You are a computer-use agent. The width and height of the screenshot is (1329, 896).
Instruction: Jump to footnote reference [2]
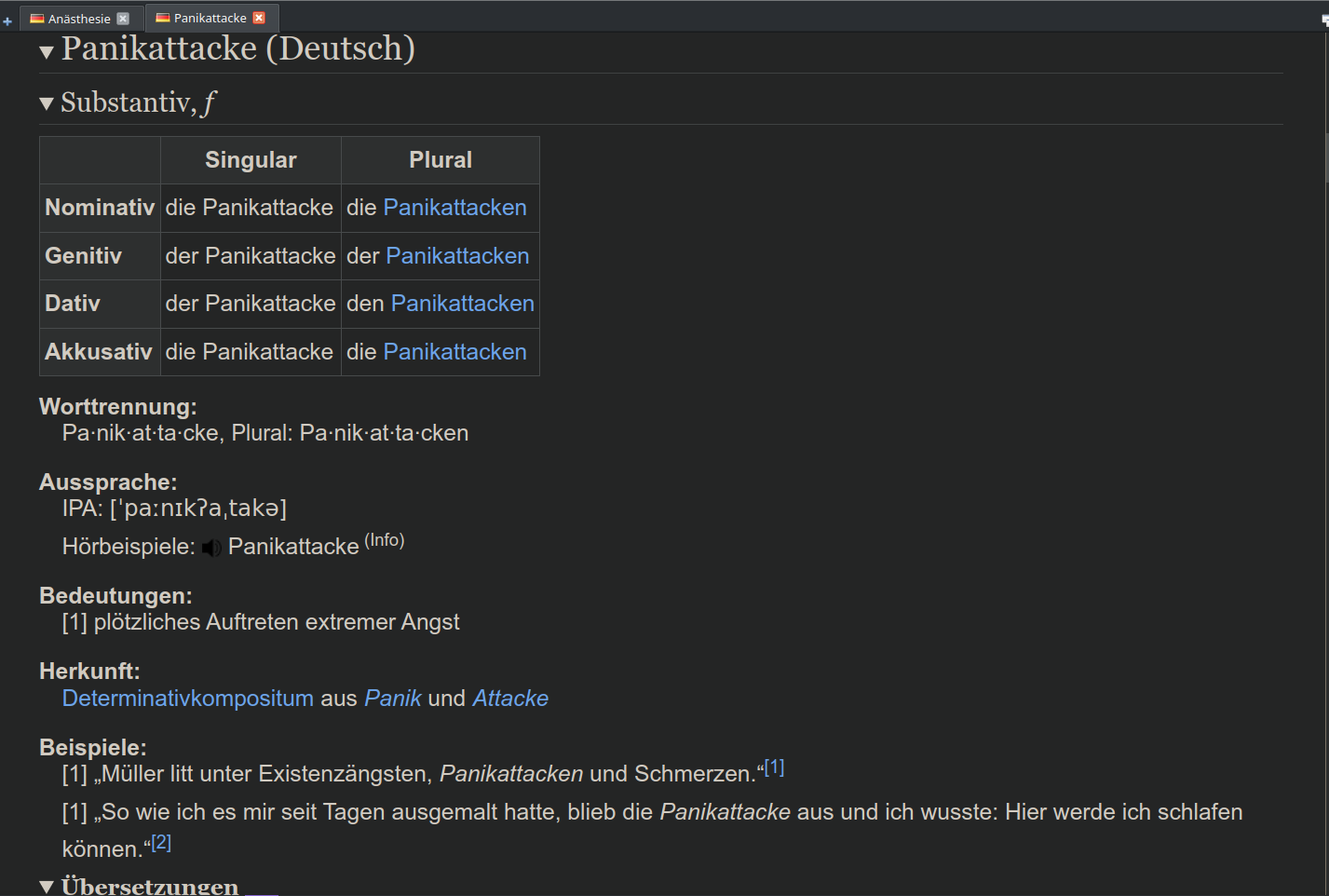coord(161,842)
